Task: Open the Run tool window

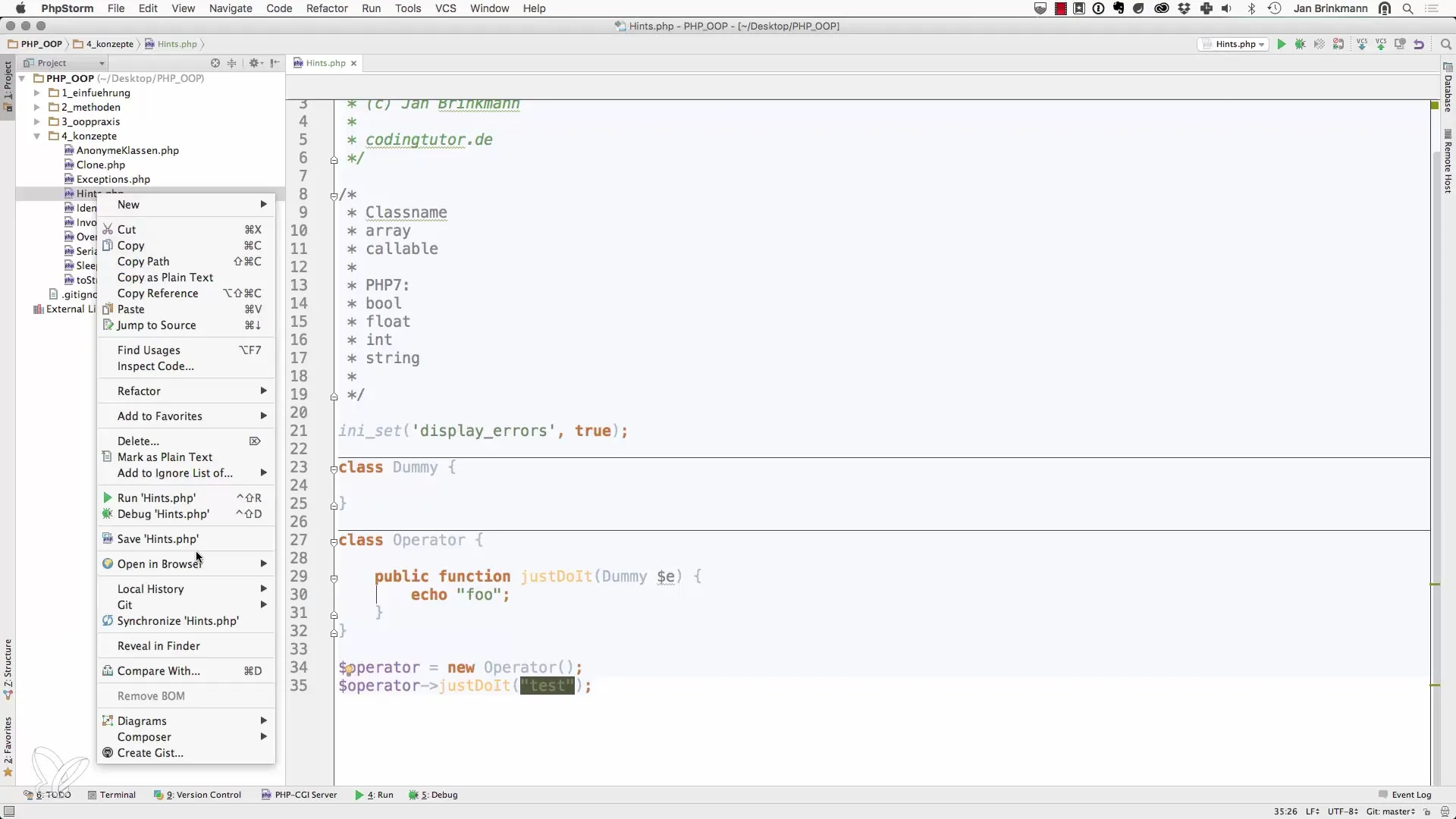Action: click(374, 795)
